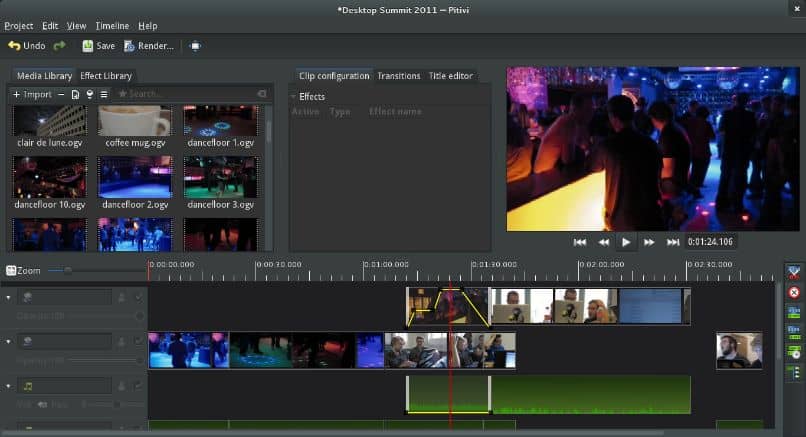Switch to the Effect Library tab

[106, 76]
